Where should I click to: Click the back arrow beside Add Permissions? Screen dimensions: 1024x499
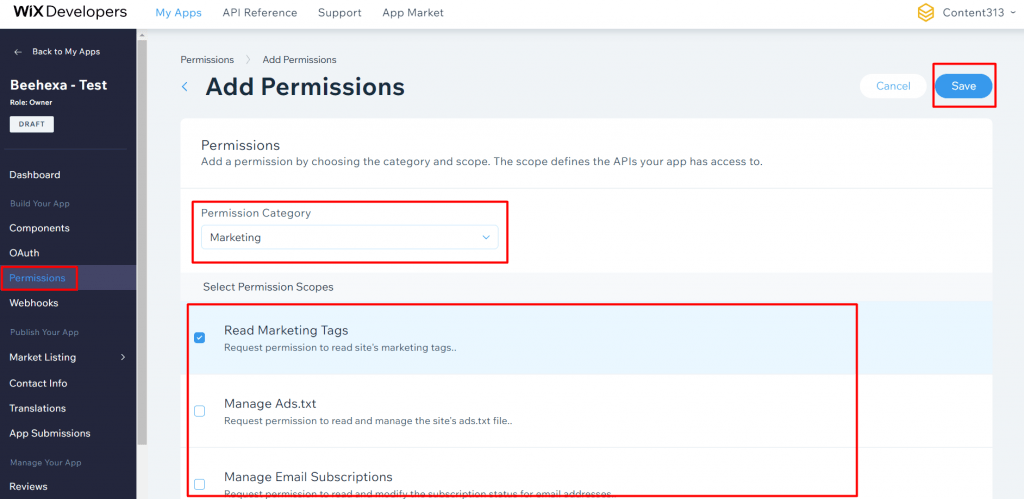tap(185, 87)
